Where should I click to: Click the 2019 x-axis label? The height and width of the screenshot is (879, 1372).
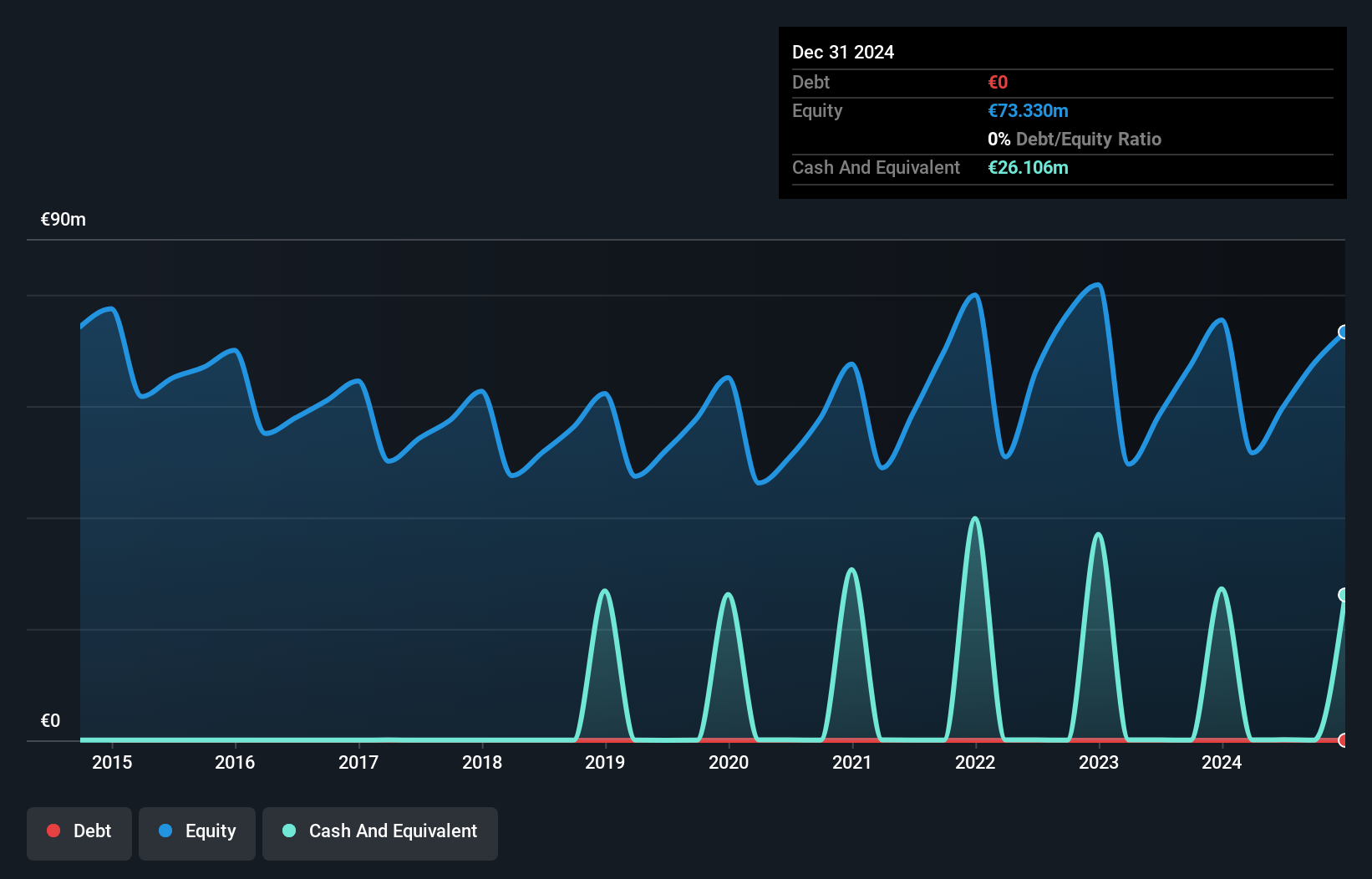point(605,762)
